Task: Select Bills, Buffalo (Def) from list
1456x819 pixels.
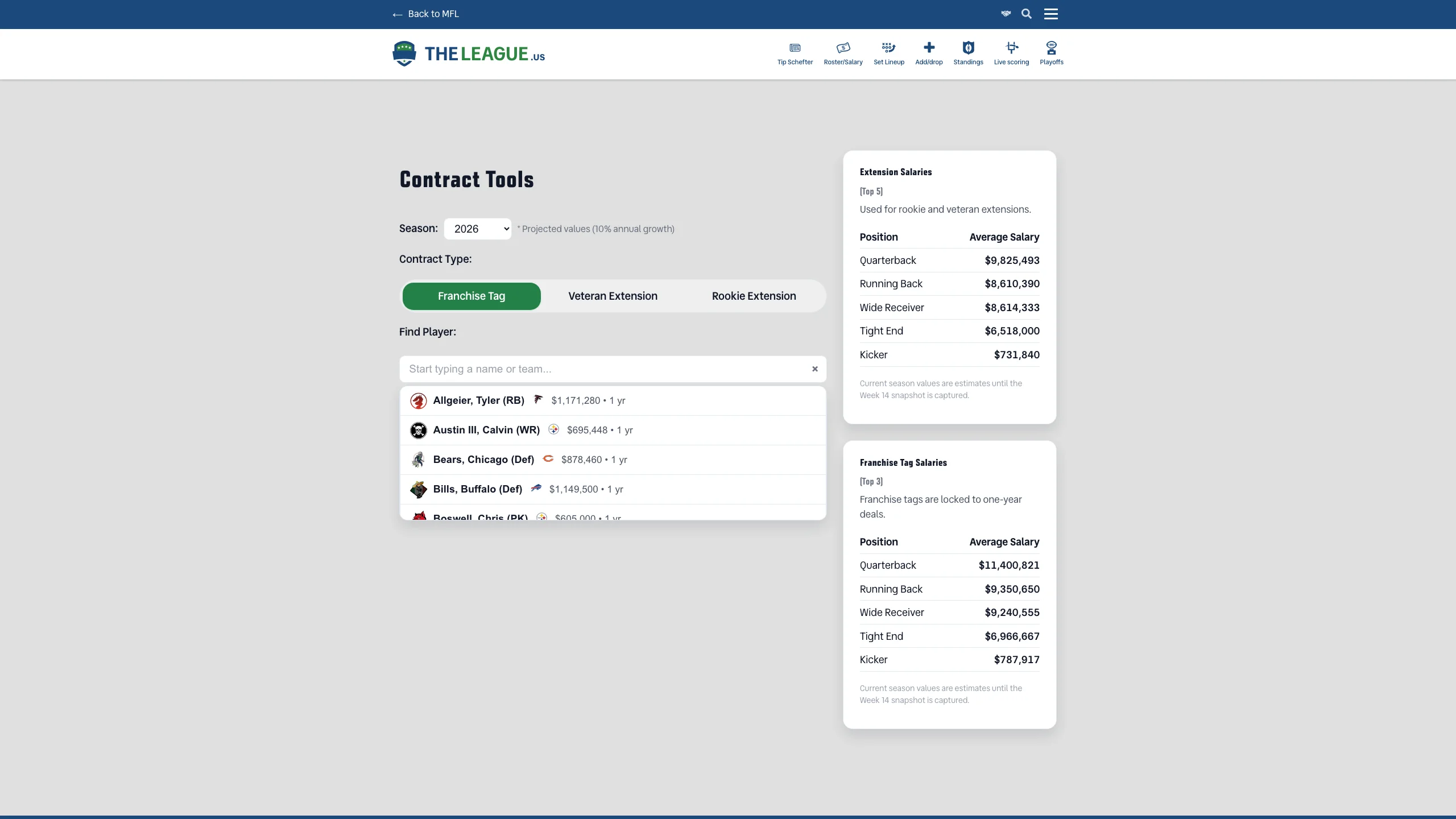Action: coord(613,490)
